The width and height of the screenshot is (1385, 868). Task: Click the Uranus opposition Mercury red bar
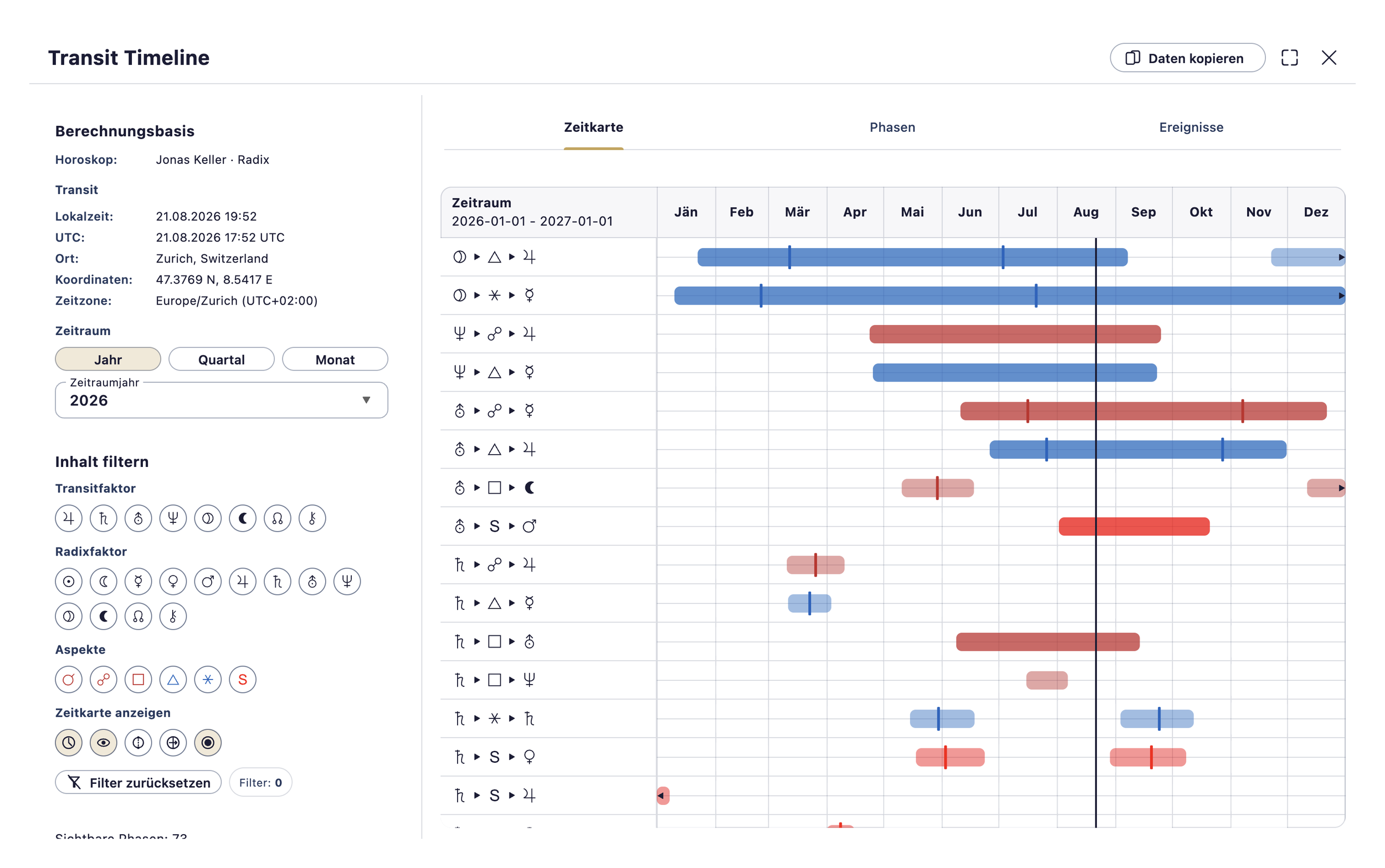pos(1143,411)
